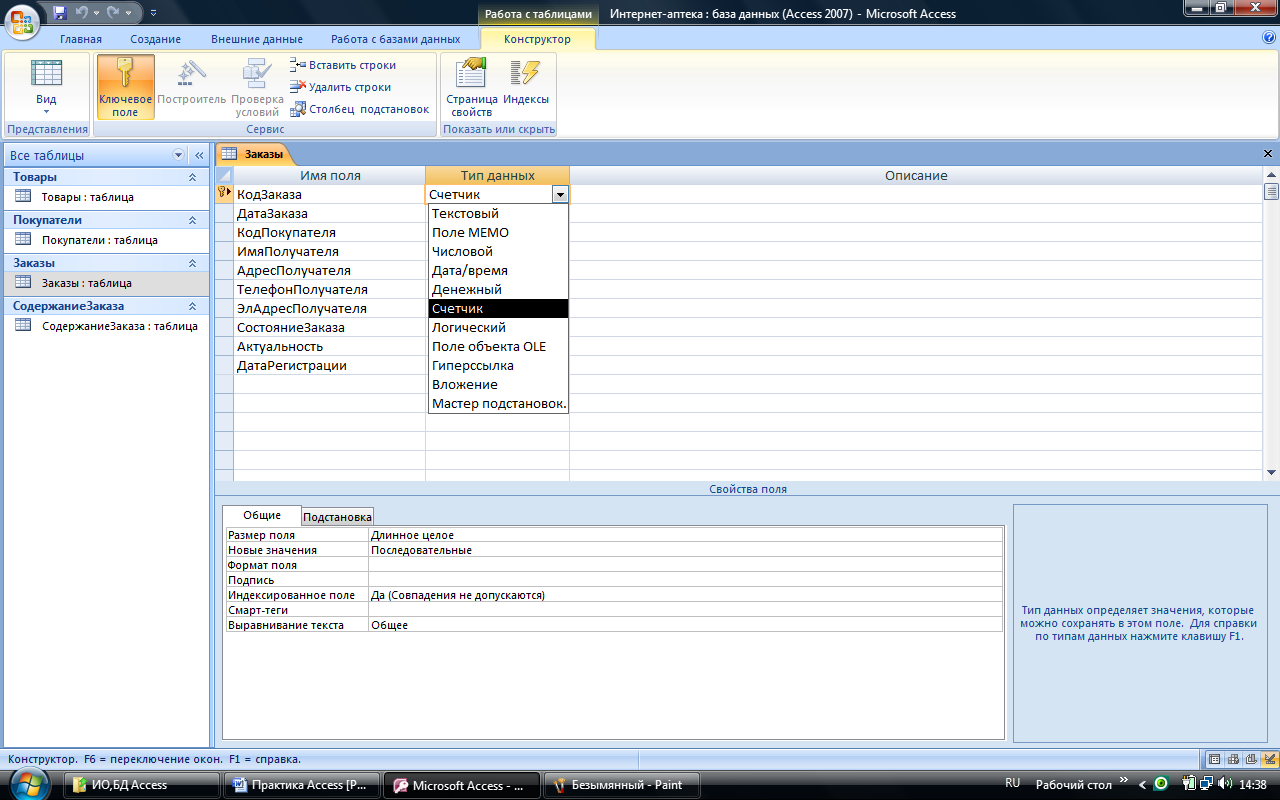
Task: Click Windows Start orb
Action: 28,783
